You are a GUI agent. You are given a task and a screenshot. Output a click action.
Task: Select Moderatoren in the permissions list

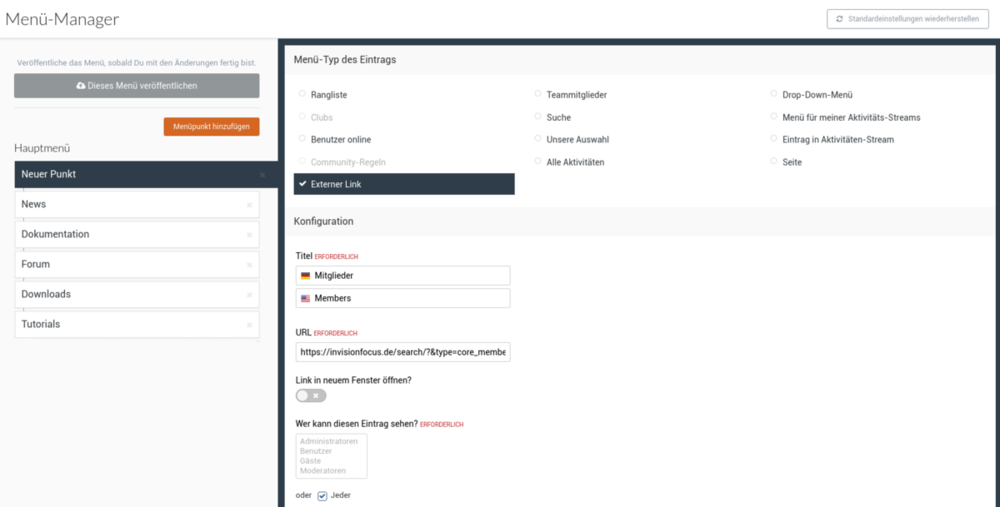(x=323, y=471)
